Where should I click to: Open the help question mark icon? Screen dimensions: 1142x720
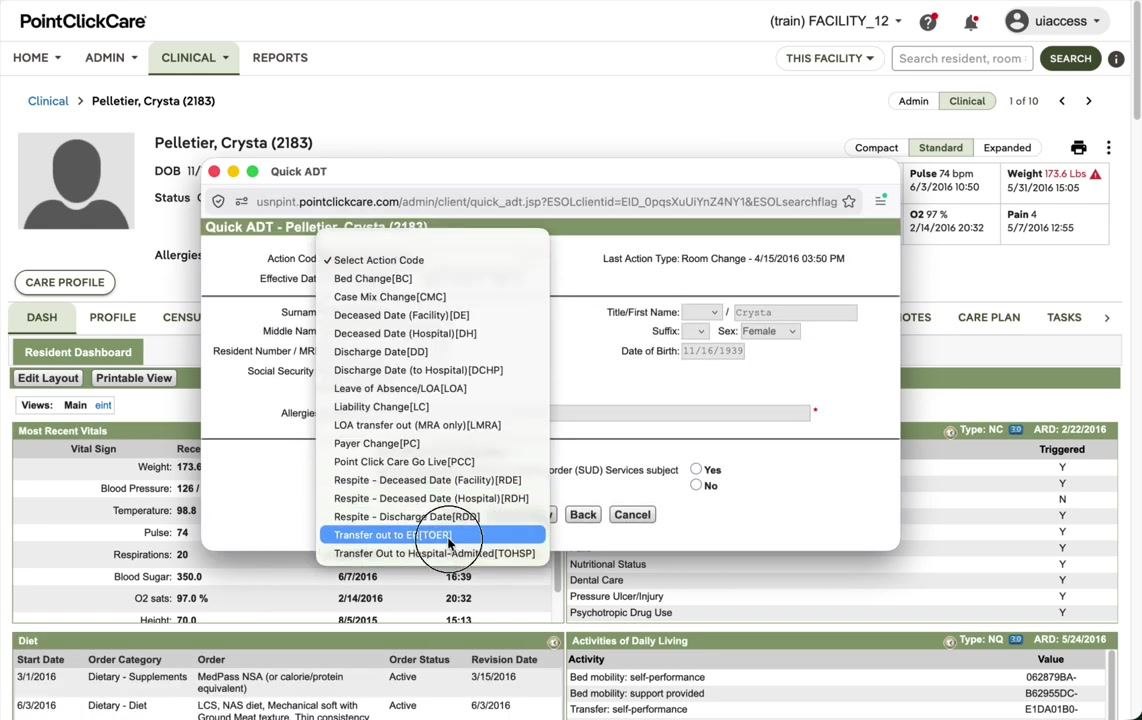point(928,22)
